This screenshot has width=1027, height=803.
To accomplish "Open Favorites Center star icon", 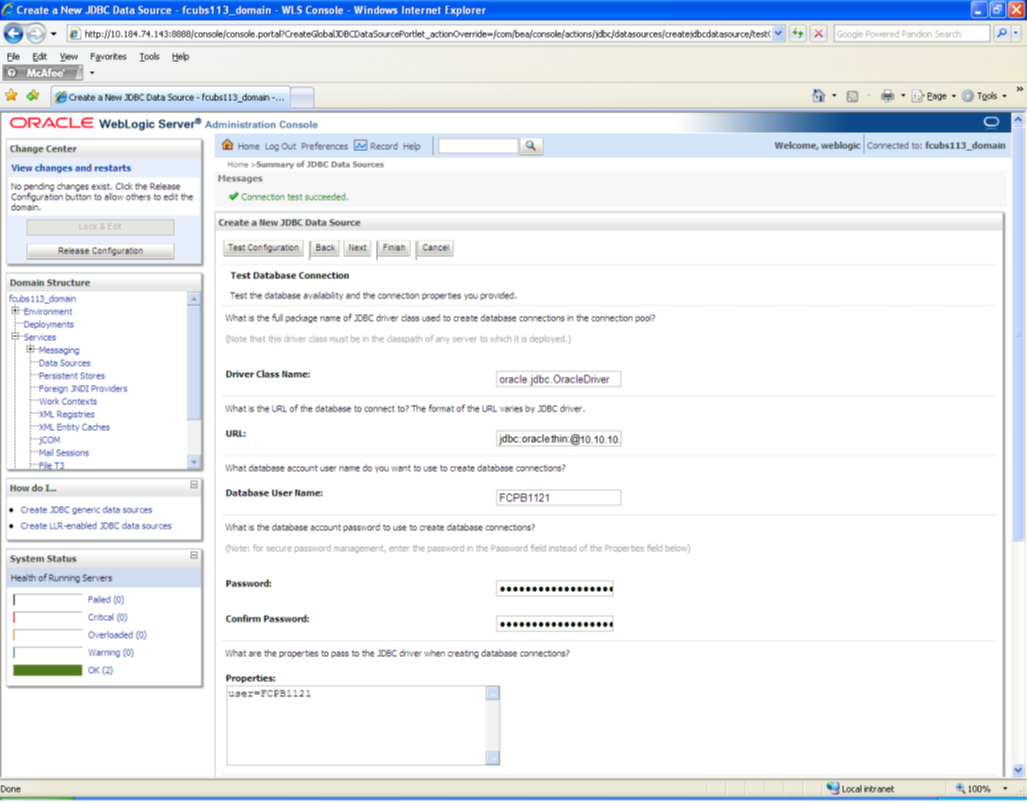I will (x=11, y=96).
